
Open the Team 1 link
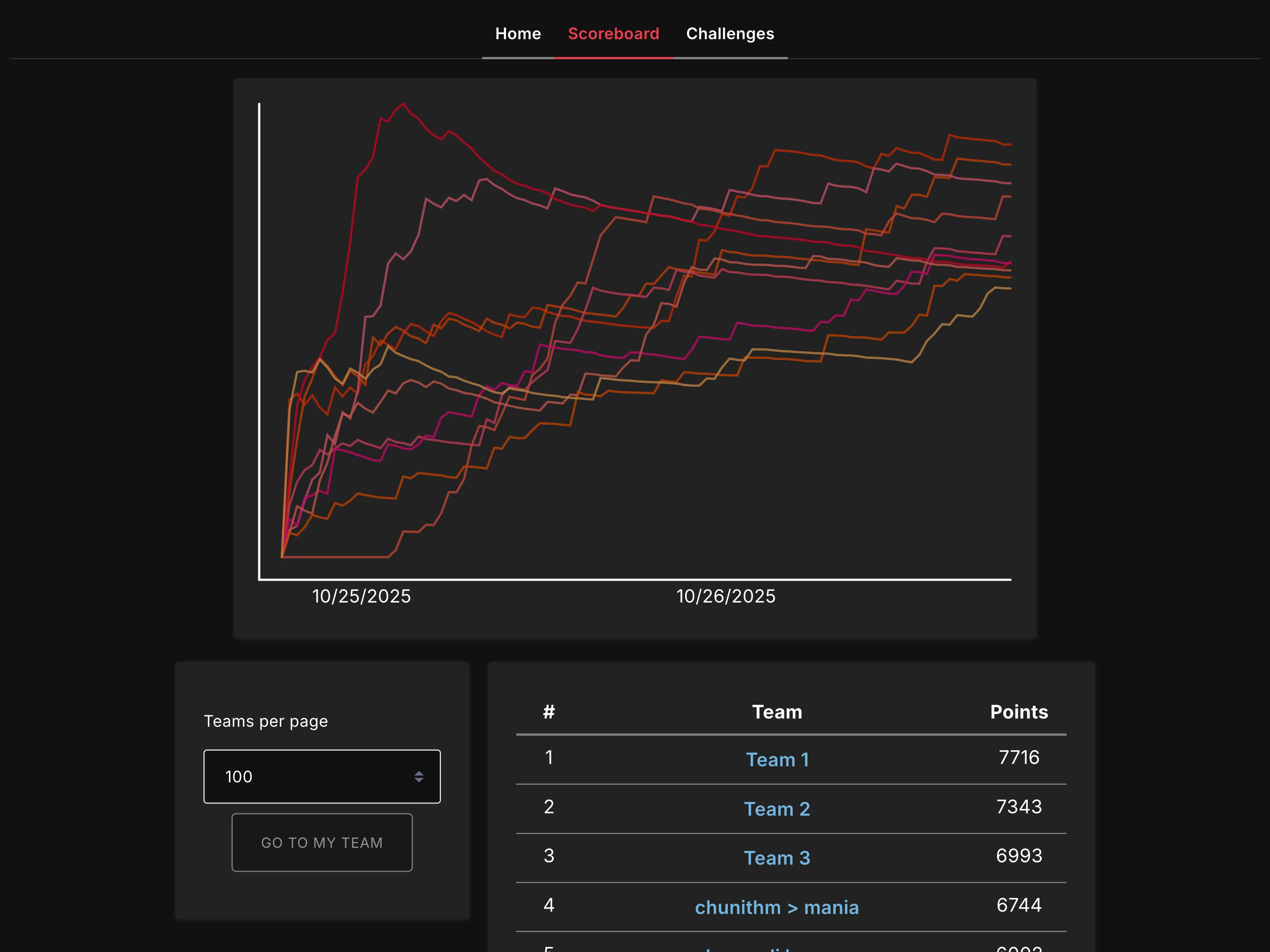pos(777,759)
